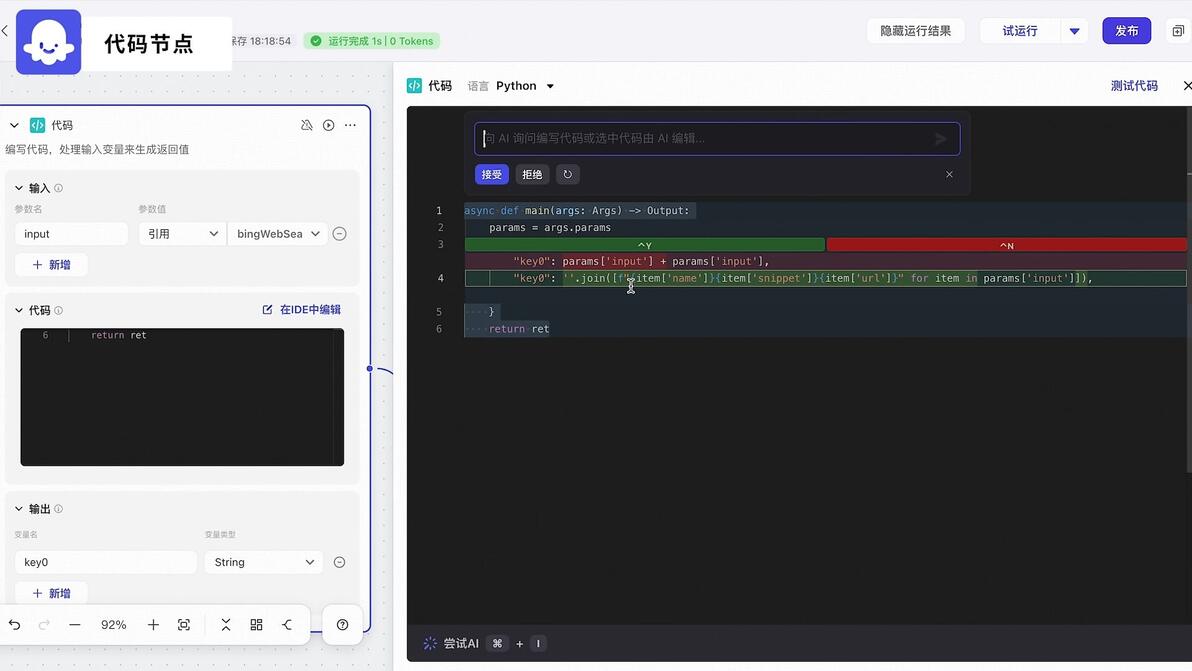Image resolution: width=1192 pixels, height=671 pixels.
Task: Remove the input parameter with minus icon
Action: click(340, 234)
